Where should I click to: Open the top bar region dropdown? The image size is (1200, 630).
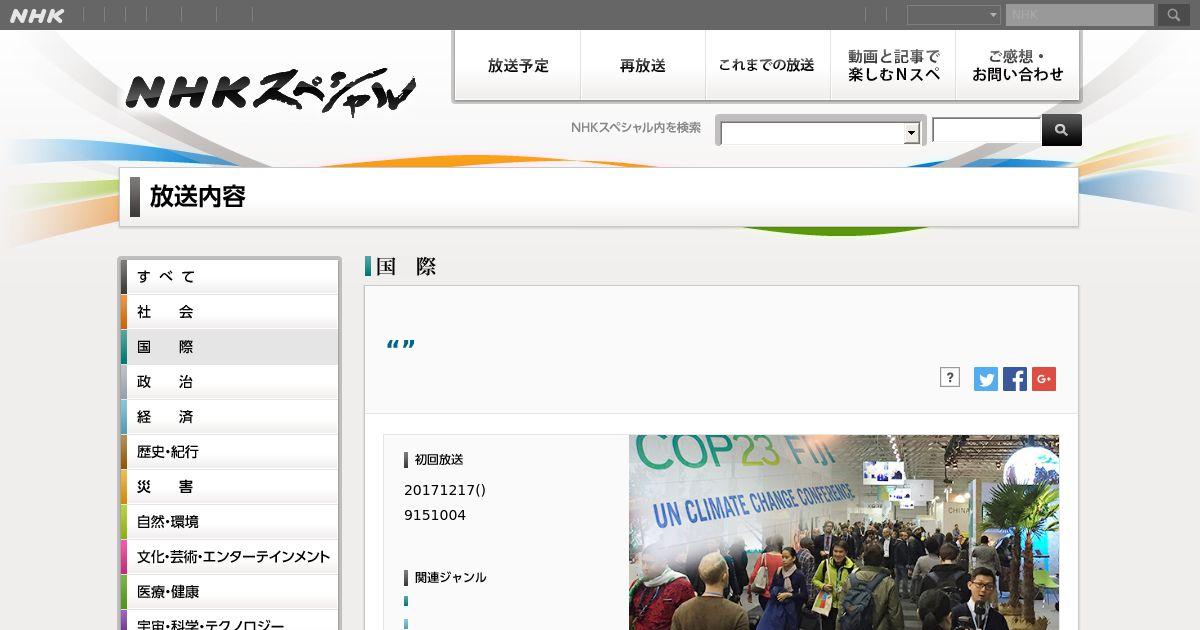[954, 15]
